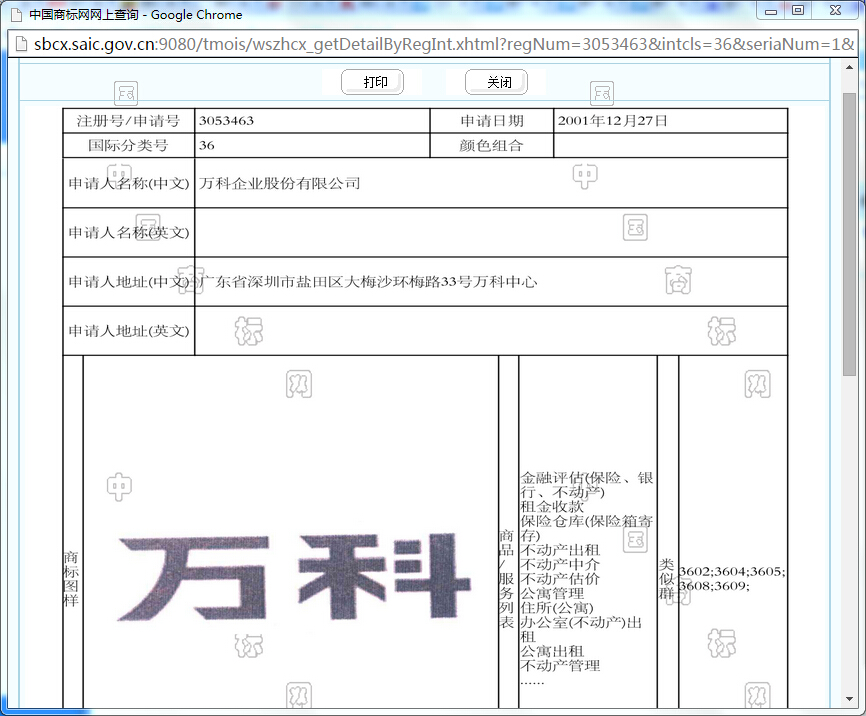Image resolution: width=866 pixels, height=716 pixels.
Task: Click the 类似群 vertical label
Action: (667, 579)
